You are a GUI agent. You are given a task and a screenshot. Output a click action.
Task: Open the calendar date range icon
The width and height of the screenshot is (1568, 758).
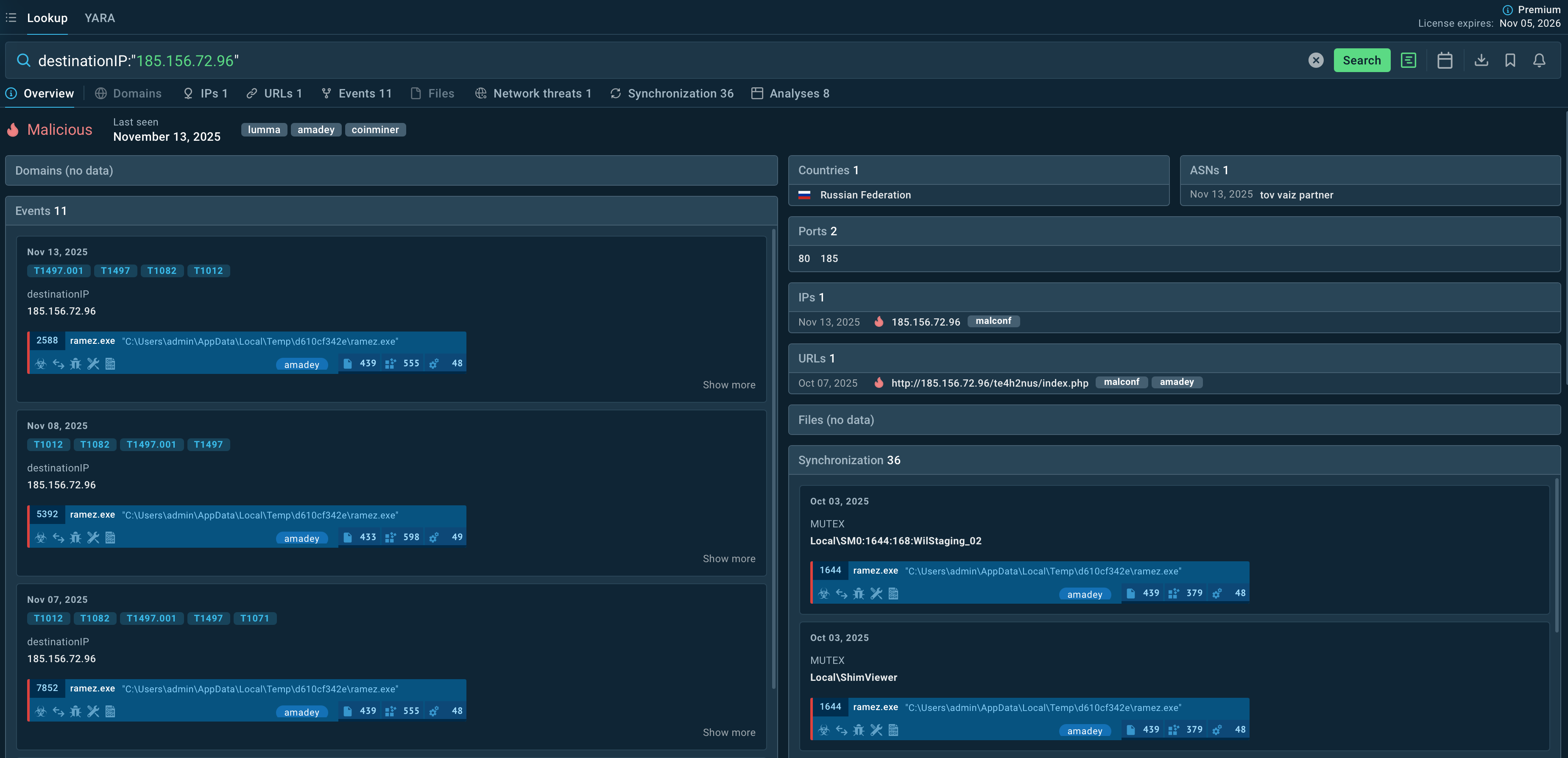point(1445,60)
